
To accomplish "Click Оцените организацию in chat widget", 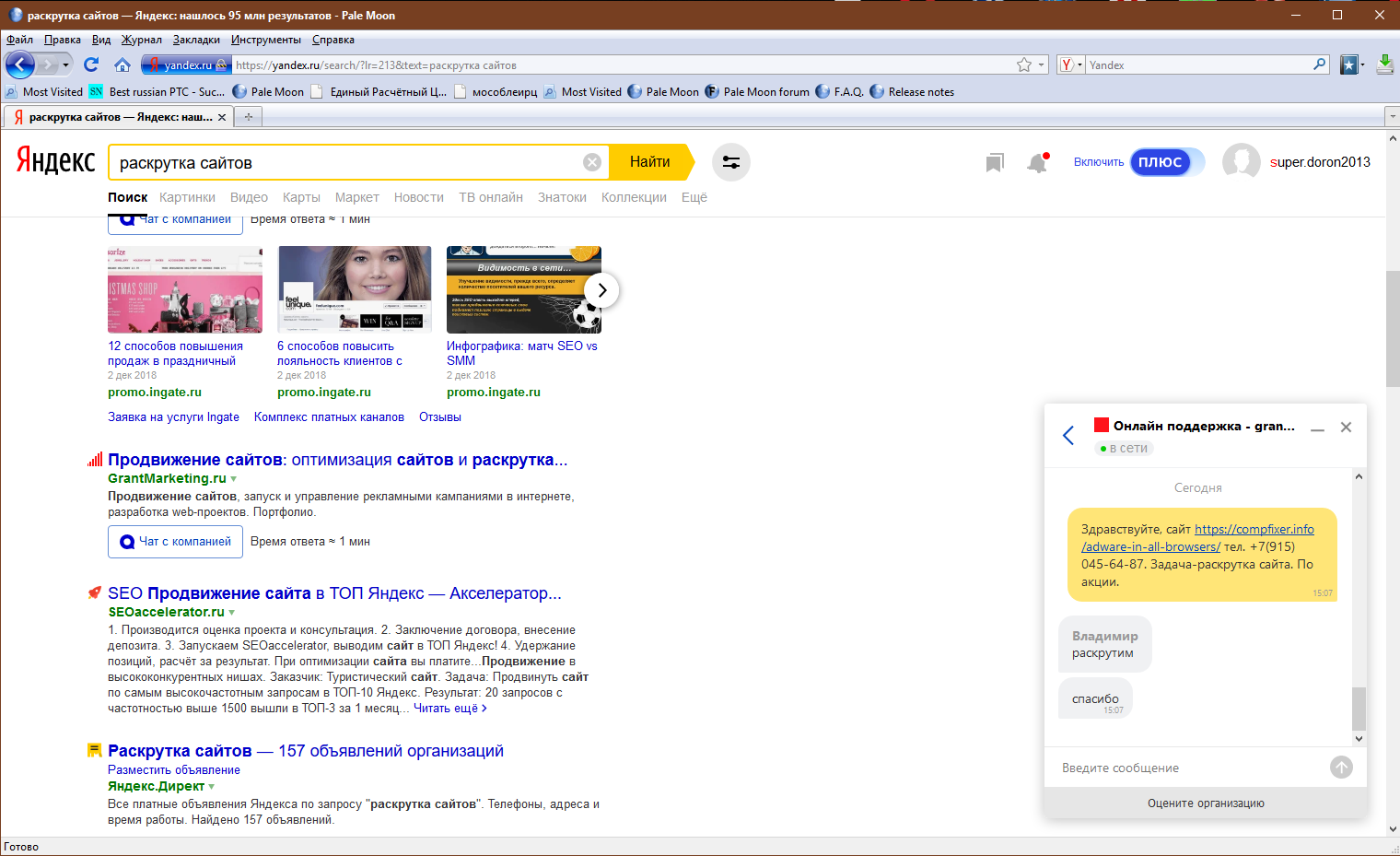I will point(1206,803).
